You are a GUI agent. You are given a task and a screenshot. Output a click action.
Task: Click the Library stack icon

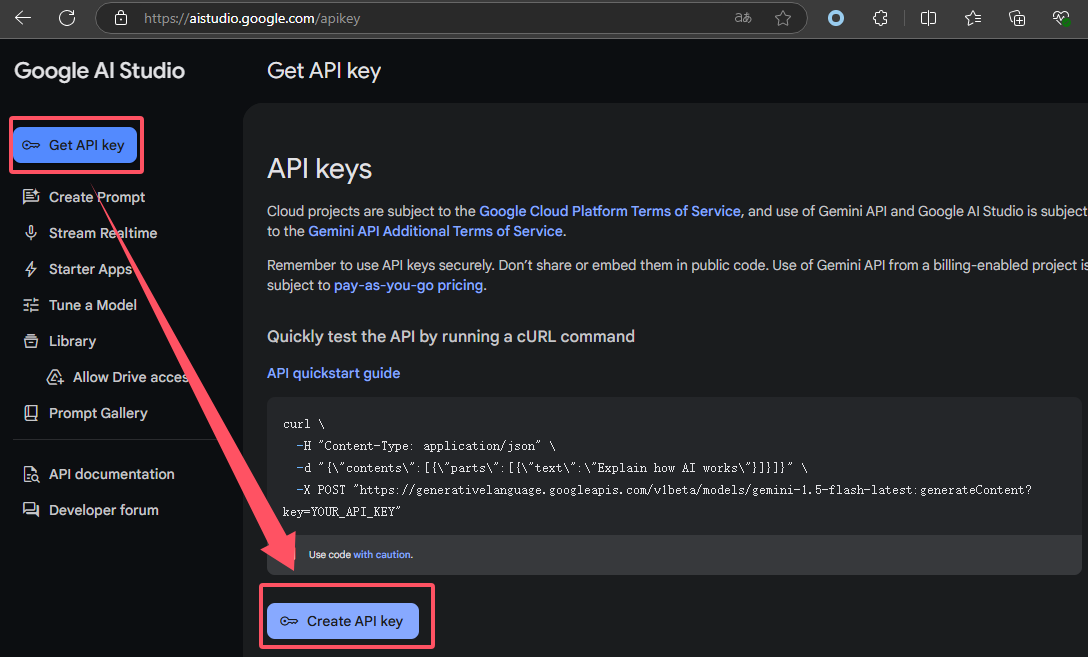(x=31, y=341)
